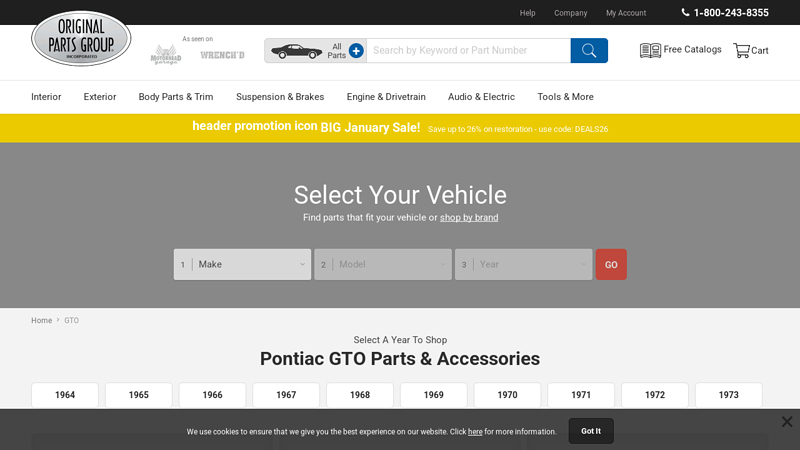Click the blue magnifier search button
Image resolution: width=800 pixels, height=450 pixels.
click(589, 51)
